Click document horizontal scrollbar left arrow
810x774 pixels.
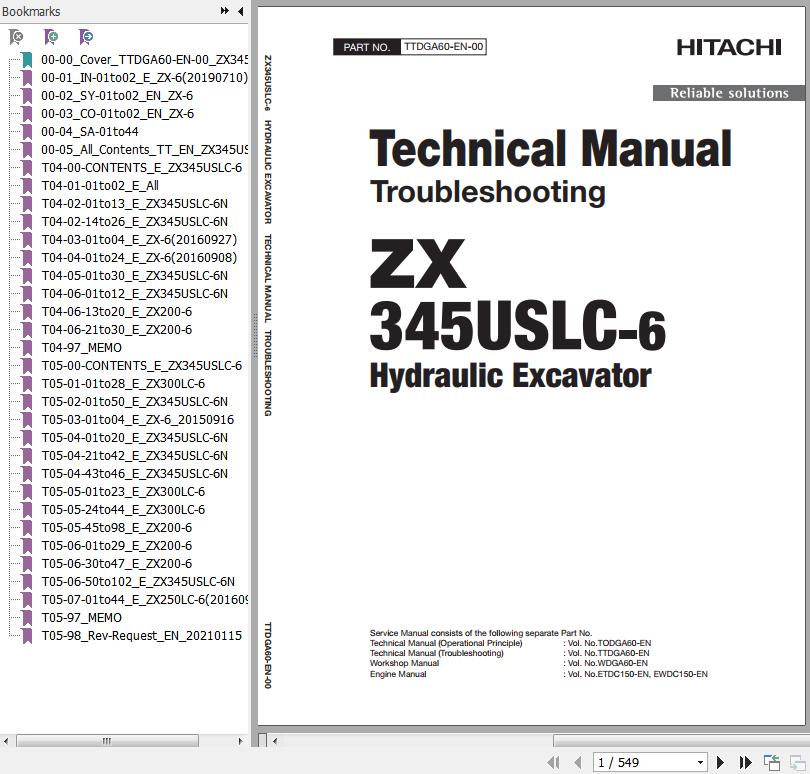tap(275, 741)
